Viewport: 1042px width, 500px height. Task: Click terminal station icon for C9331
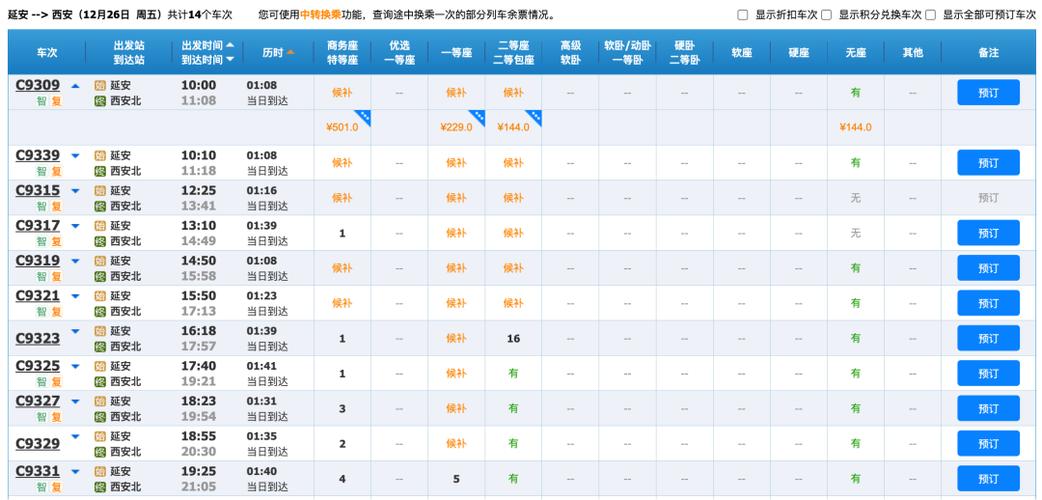100,487
